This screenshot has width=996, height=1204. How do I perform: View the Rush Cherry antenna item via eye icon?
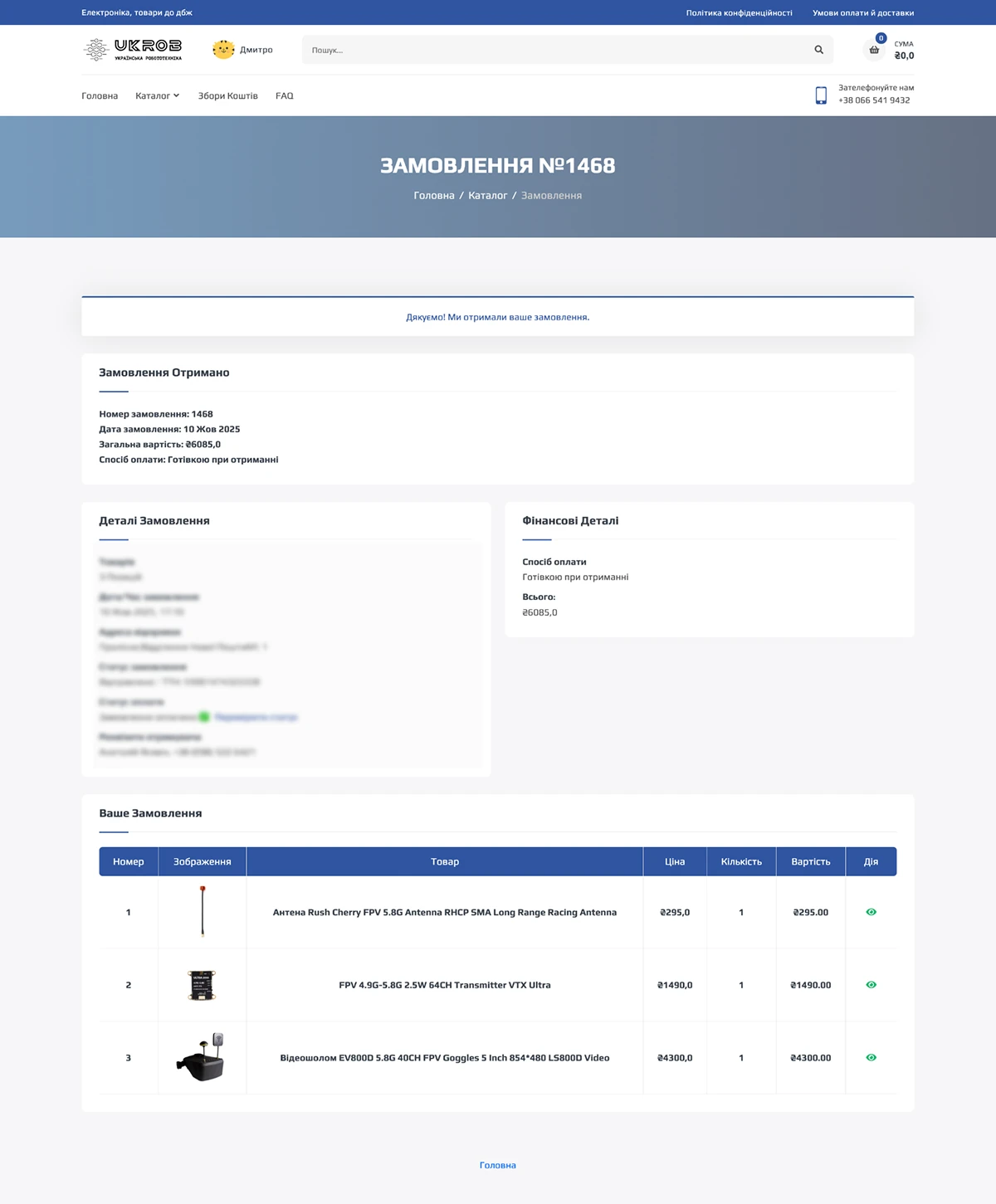871,912
